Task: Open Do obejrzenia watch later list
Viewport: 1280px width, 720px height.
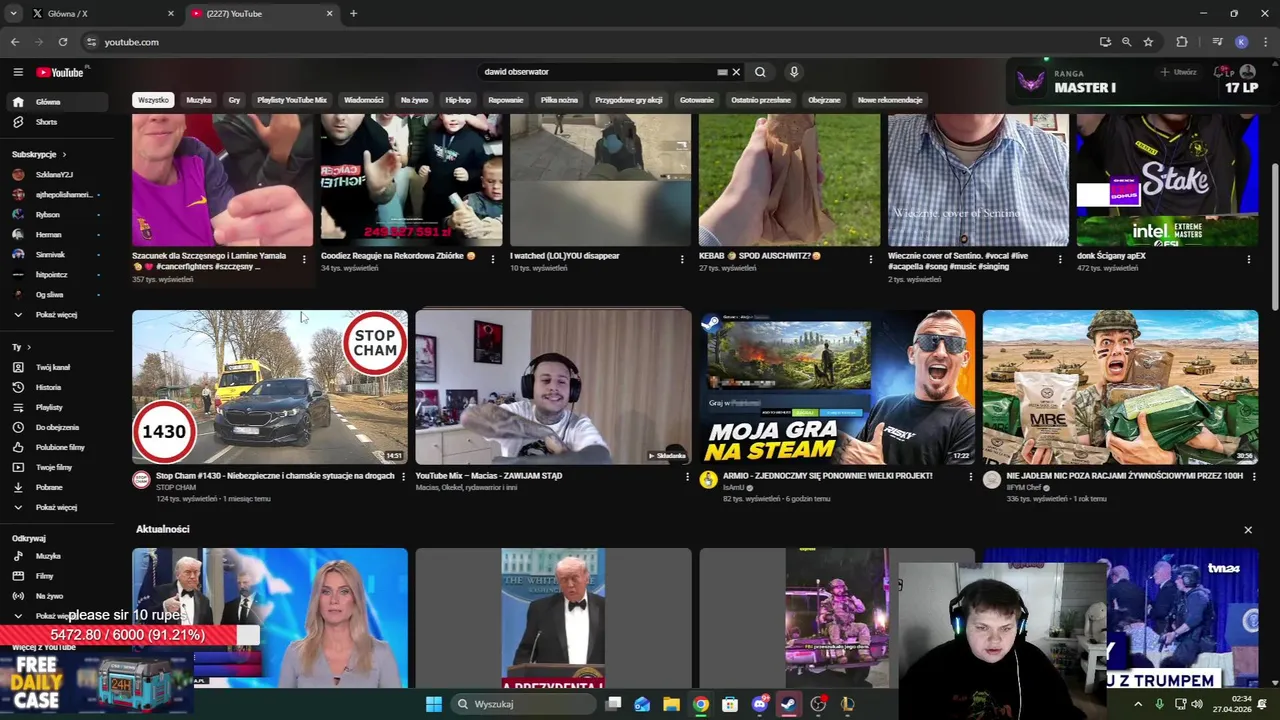Action: point(57,427)
